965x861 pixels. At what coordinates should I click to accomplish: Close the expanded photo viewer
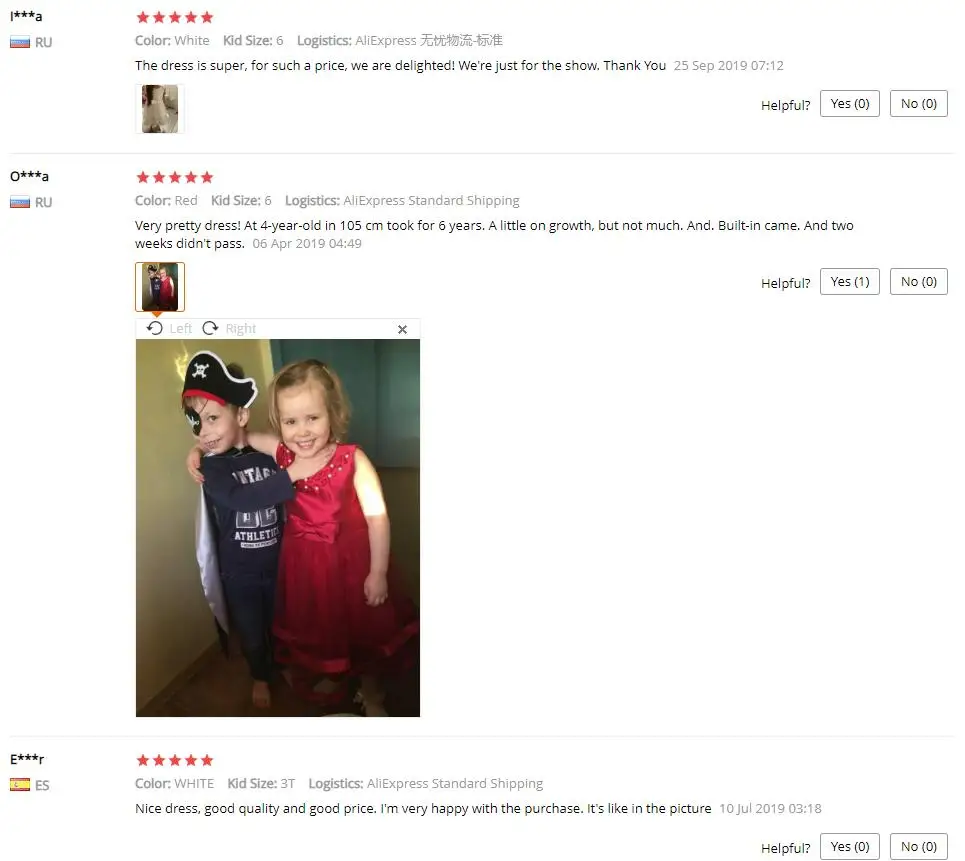coord(402,329)
